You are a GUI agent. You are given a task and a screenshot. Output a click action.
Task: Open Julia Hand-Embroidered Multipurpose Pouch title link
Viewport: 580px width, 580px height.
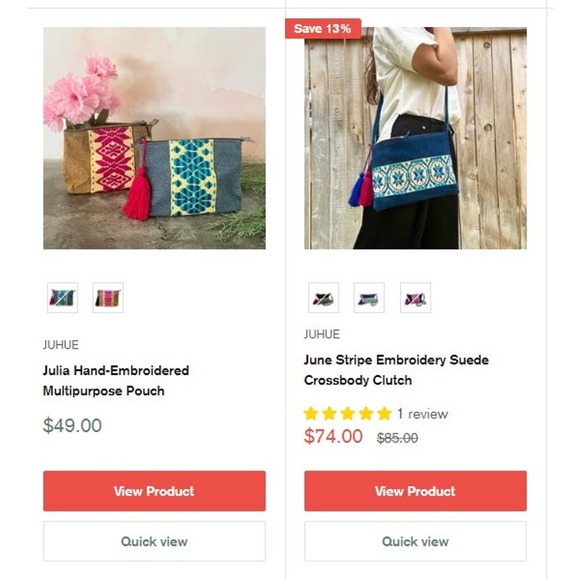click(116, 381)
